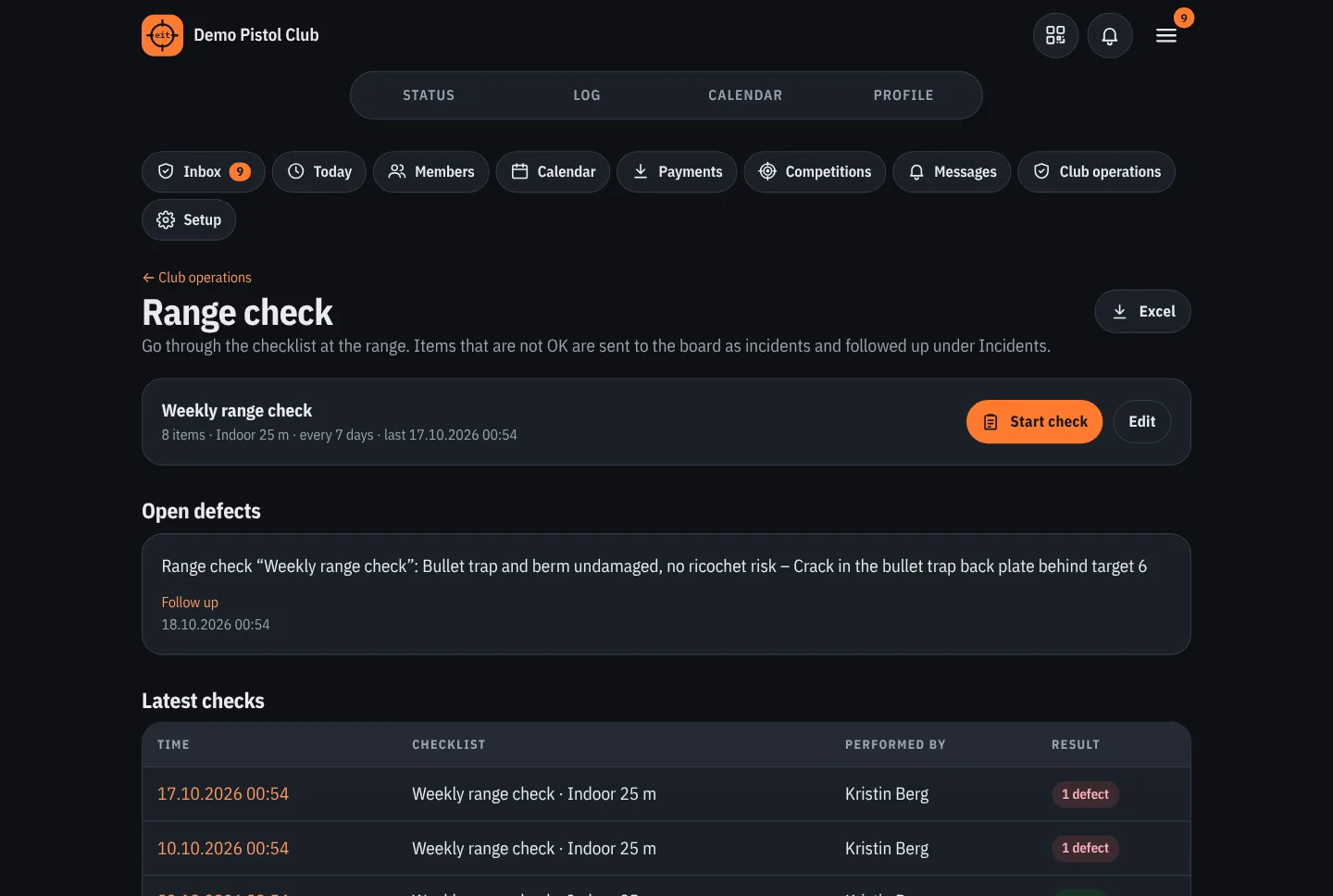Click the Follow up link on open defect
The image size is (1333, 896).
(x=190, y=603)
